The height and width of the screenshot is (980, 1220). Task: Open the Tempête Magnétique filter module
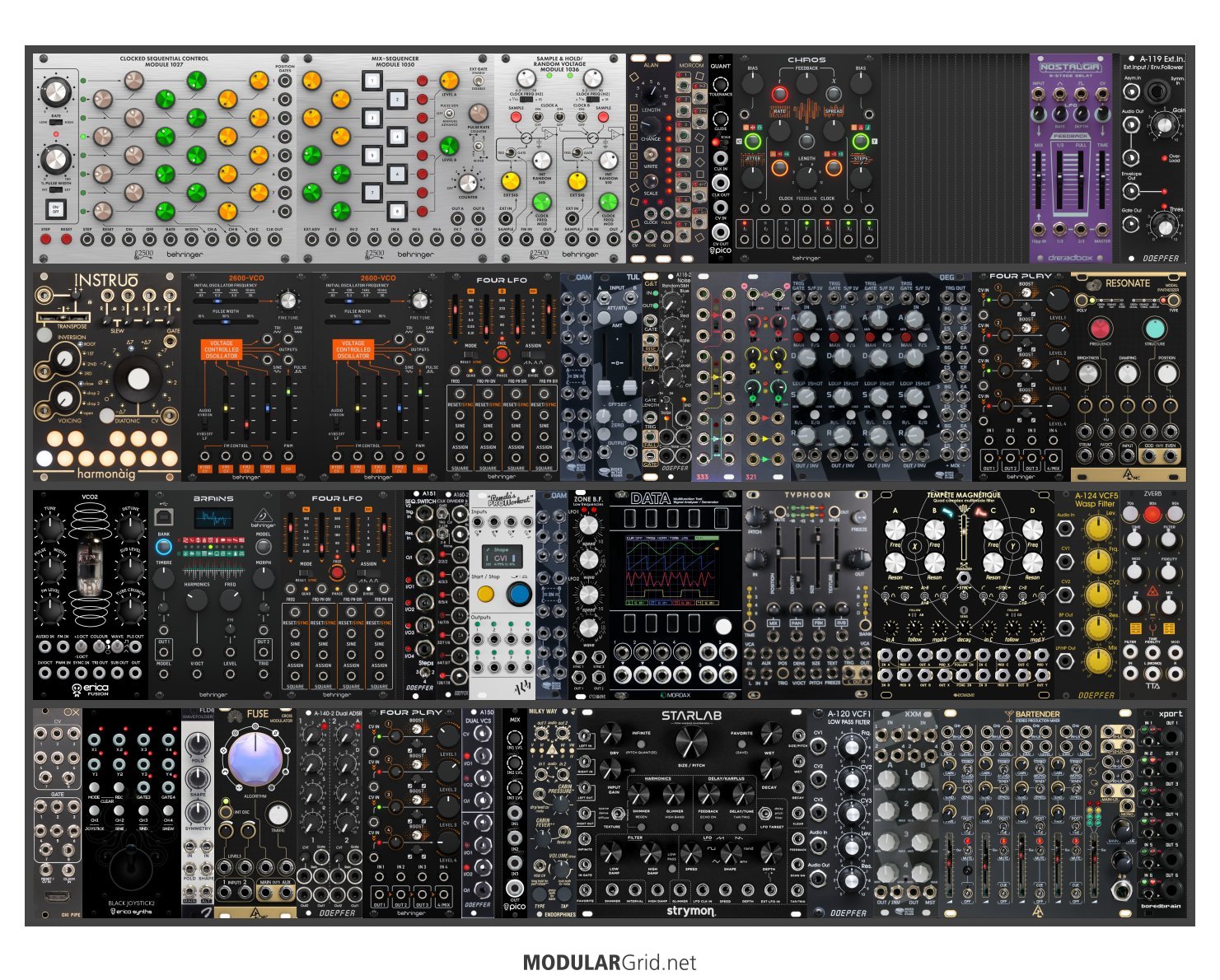tap(963, 595)
